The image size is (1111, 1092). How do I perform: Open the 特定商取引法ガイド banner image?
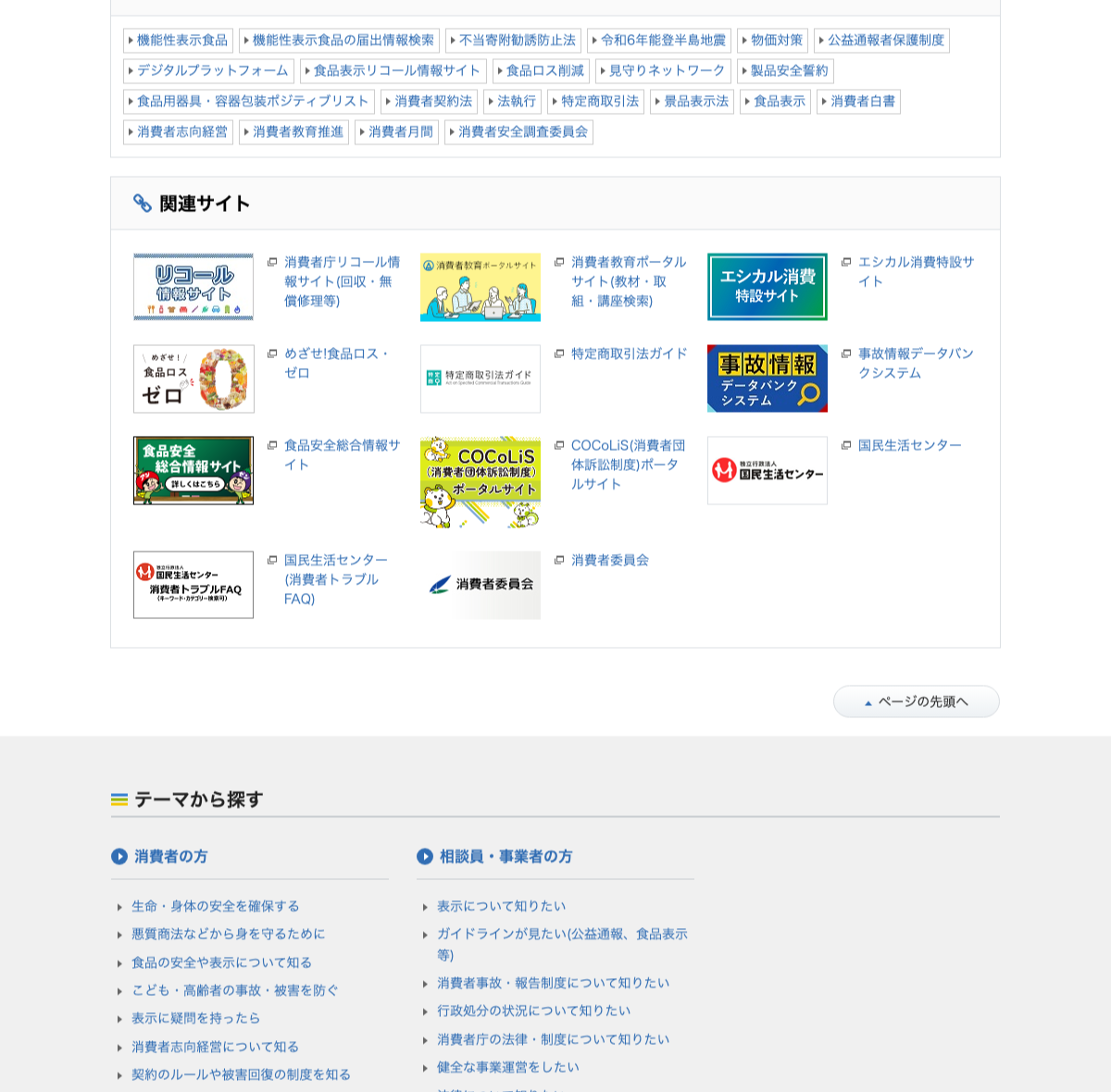point(481,378)
